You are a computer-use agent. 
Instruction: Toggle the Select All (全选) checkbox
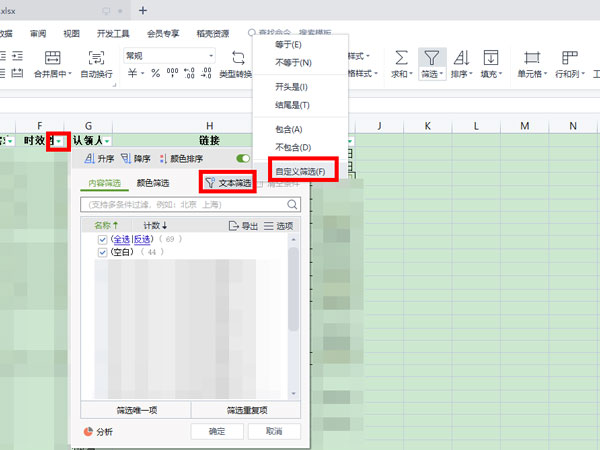pos(102,240)
